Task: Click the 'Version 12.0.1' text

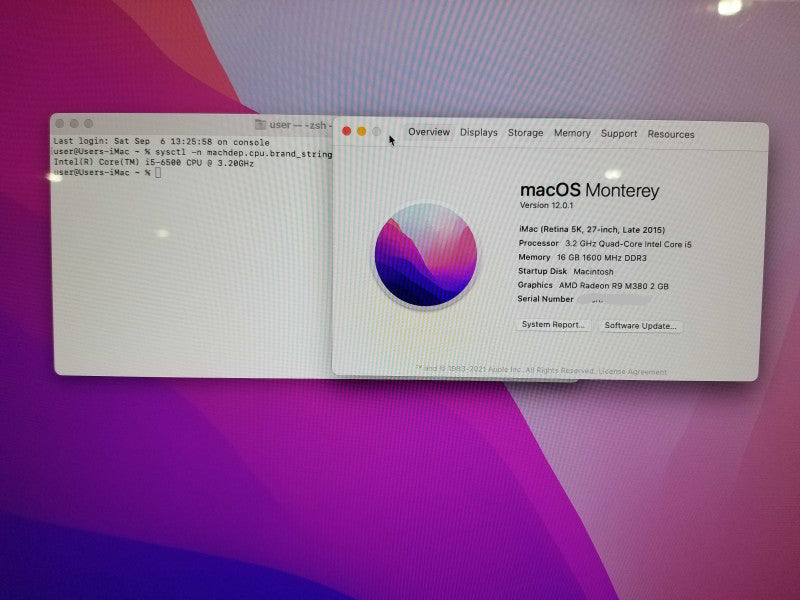Action: (546, 205)
